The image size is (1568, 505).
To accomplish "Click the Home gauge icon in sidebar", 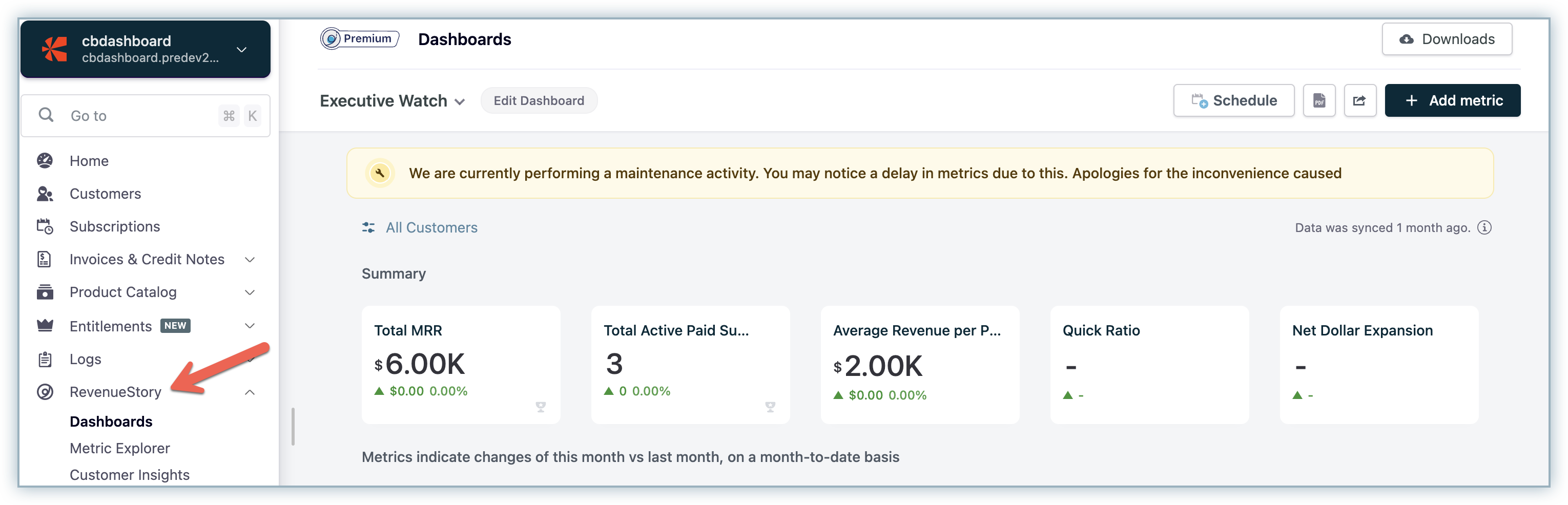I will tap(45, 161).
